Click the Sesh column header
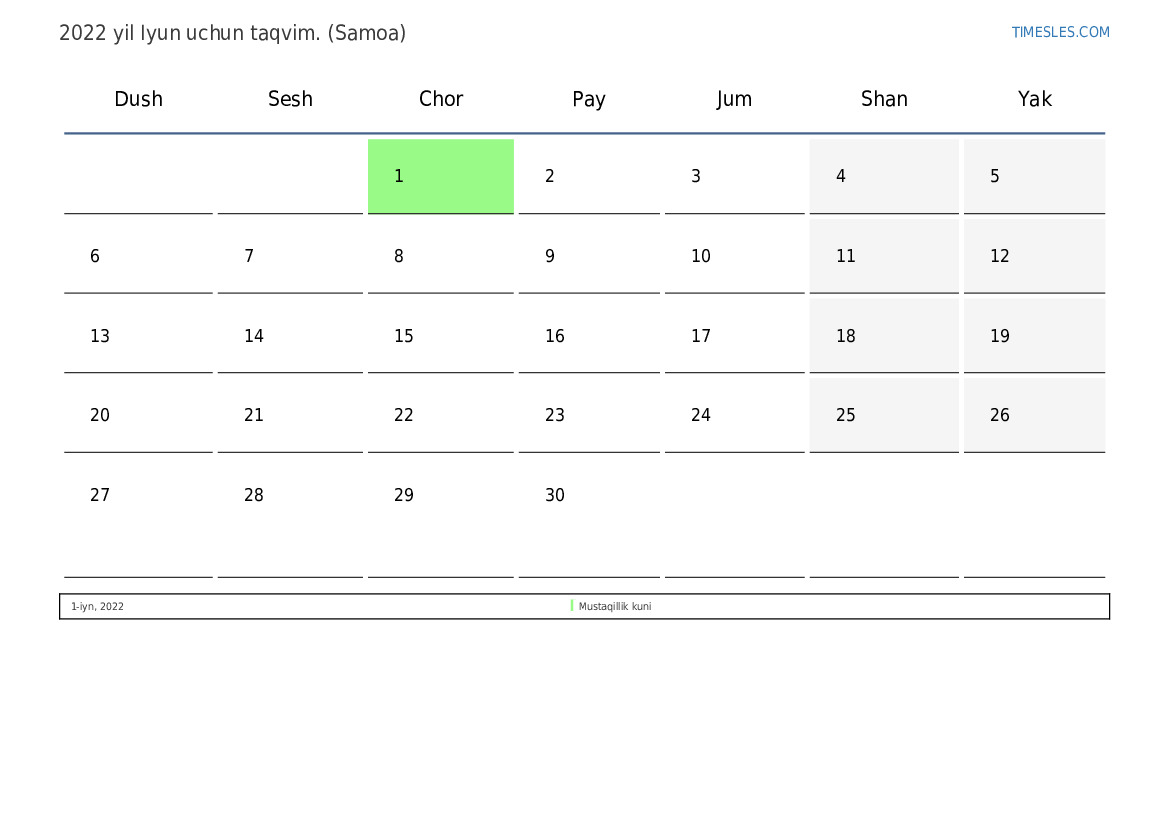This screenshot has height=827, width=1169. [290, 99]
